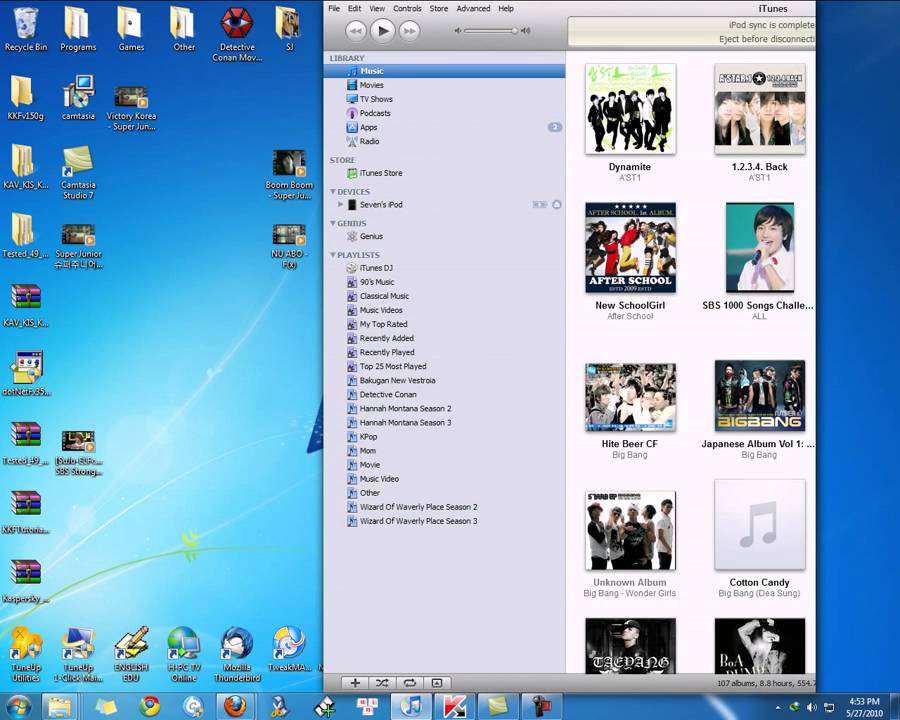This screenshot has width=900, height=720.
Task: Launch ENGLISH EDU desktop shortcut
Action: [131, 655]
